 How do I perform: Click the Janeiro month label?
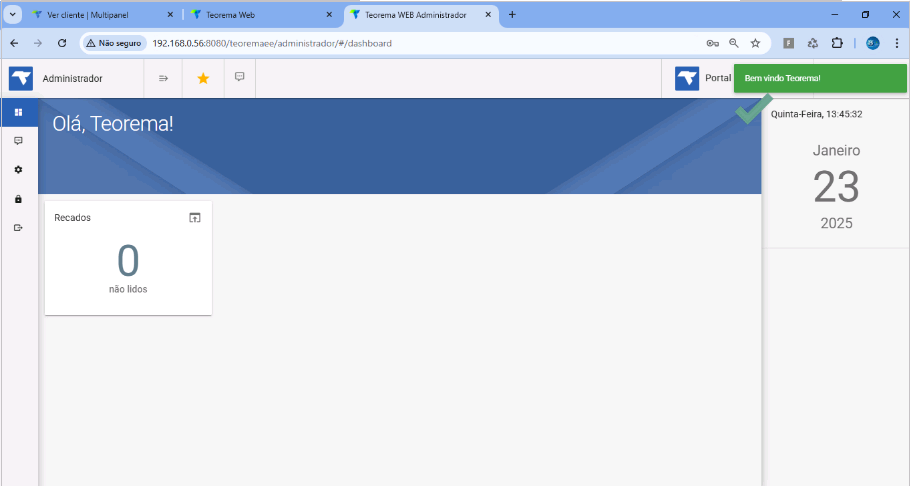tap(836, 150)
